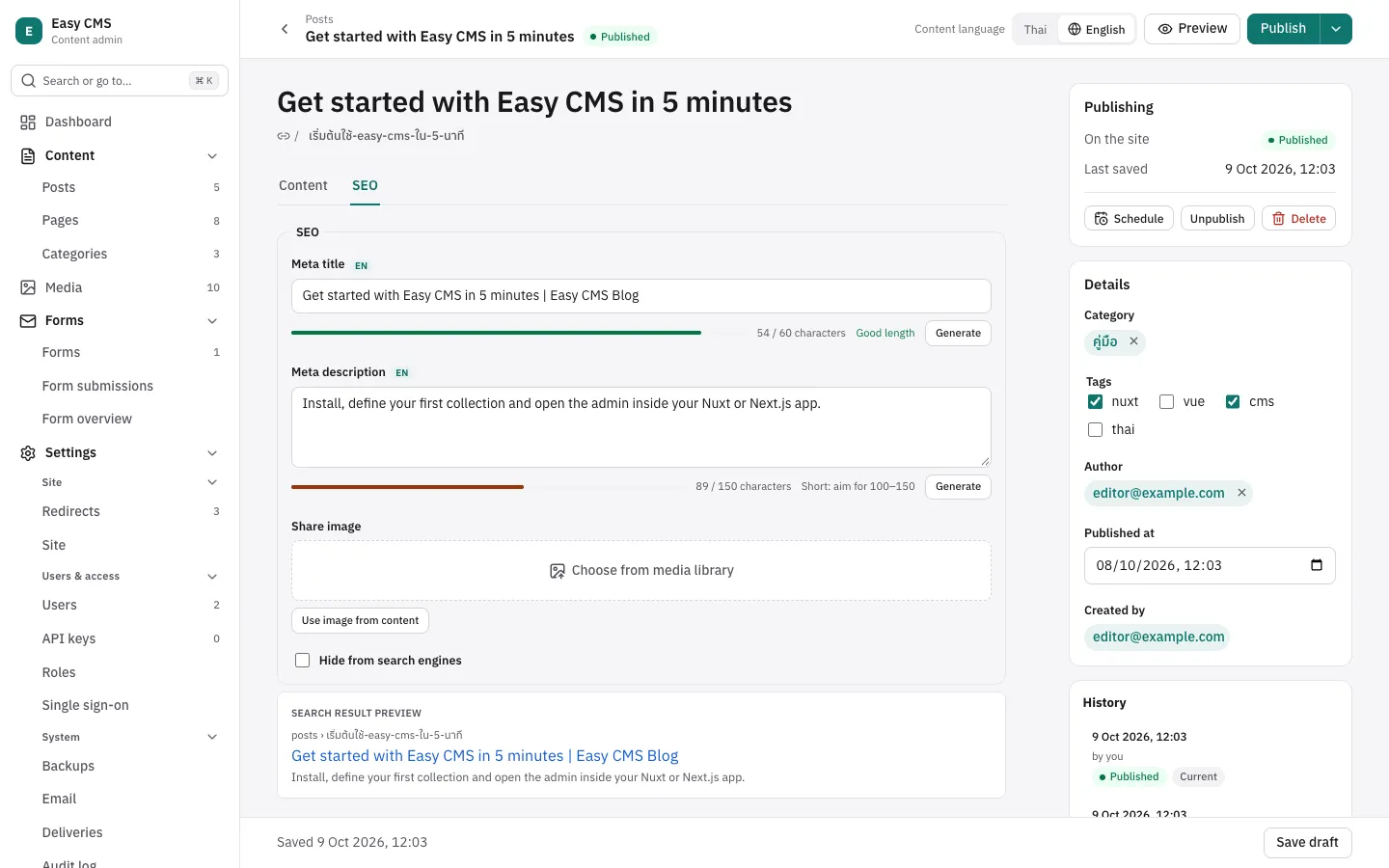Click the Meta title length progress bar
The height and width of the screenshot is (868, 1389).
pyautogui.click(x=519, y=333)
